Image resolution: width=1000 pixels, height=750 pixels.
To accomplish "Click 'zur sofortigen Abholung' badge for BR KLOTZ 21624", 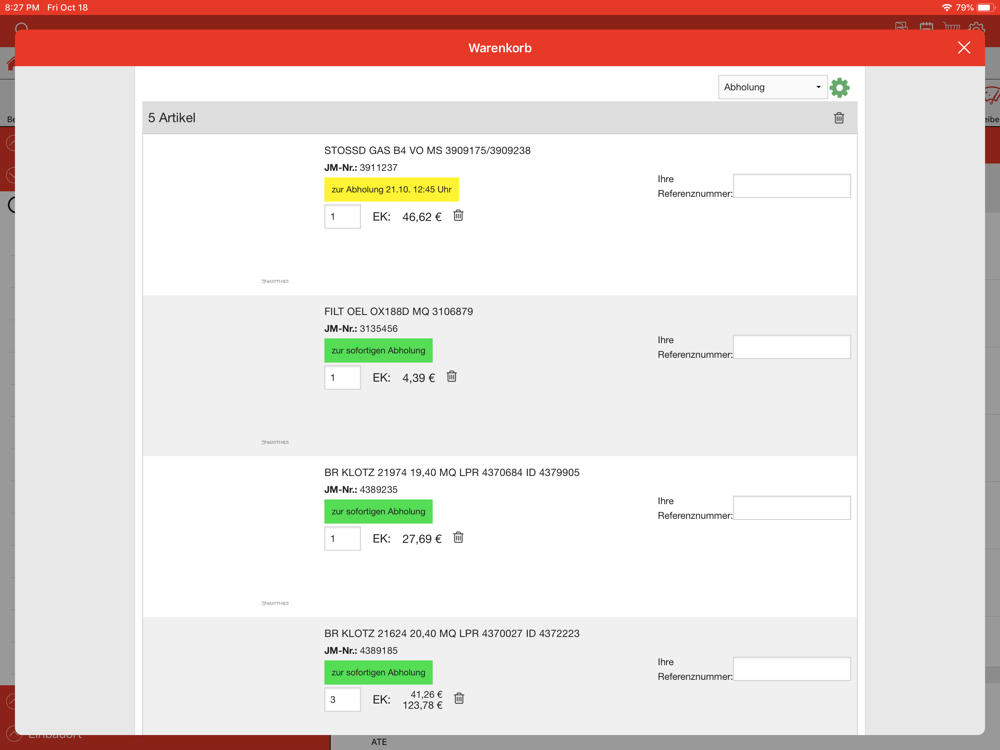I will (378, 672).
